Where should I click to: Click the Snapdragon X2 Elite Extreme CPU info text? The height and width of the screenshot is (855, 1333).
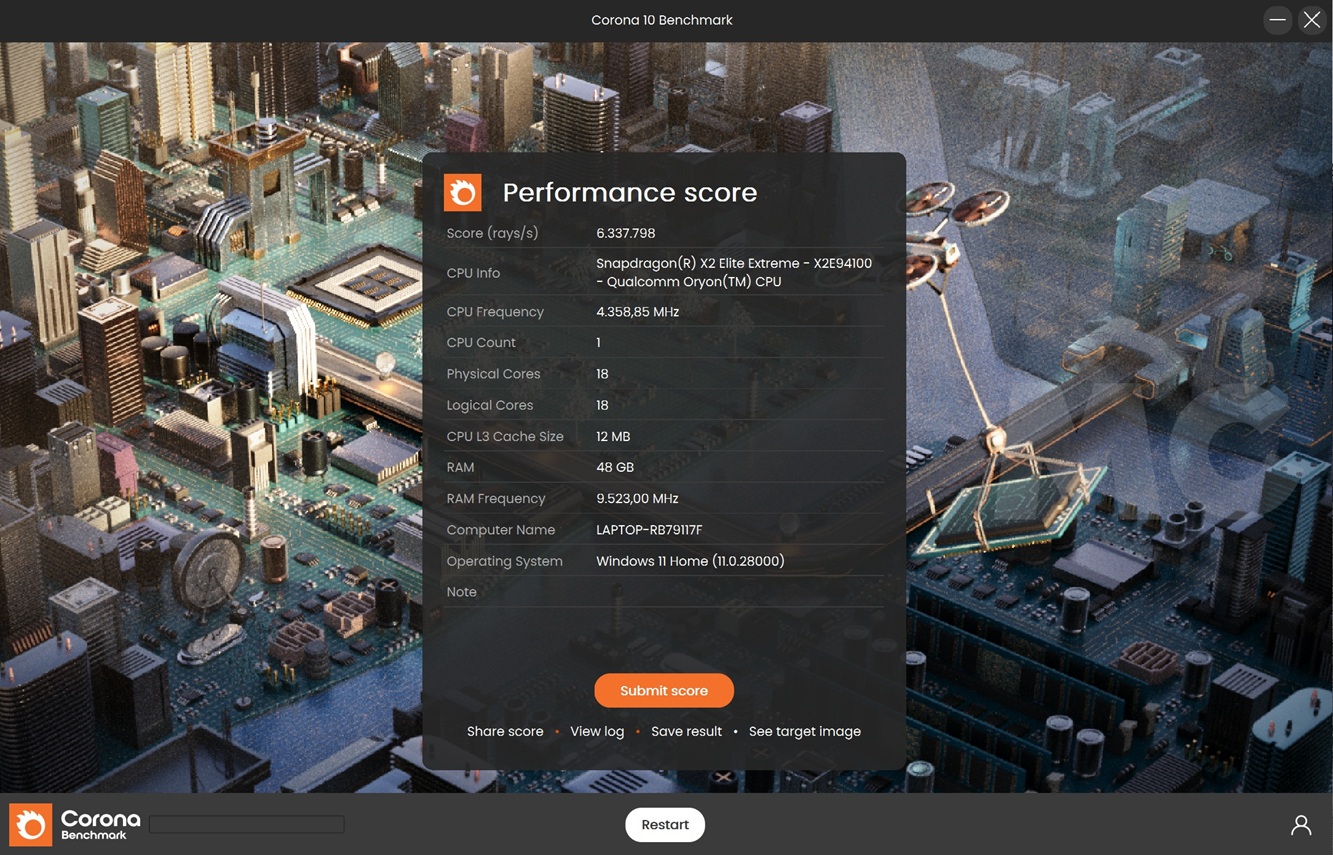click(x=733, y=272)
